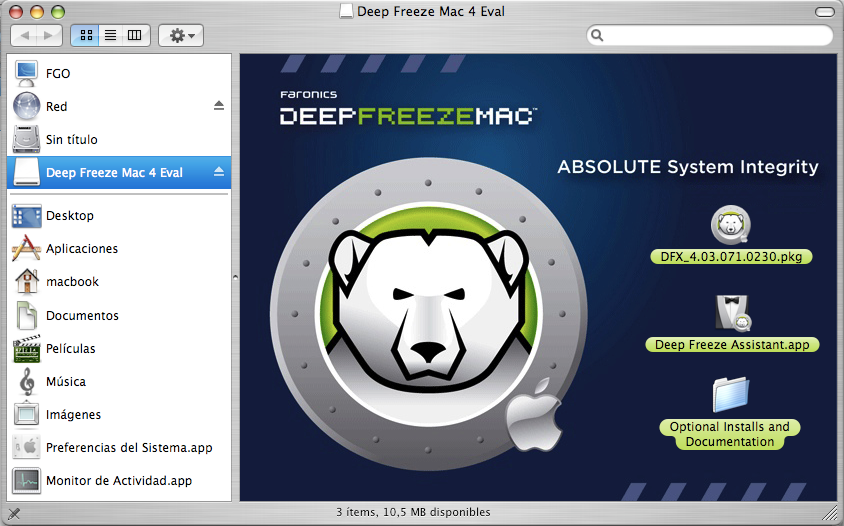Launch the Deep Freeze Assistant.app icon

pyautogui.click(x=732, y=312)
